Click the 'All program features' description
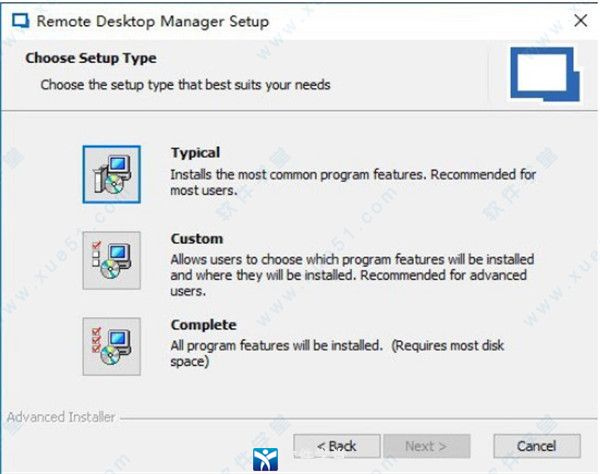 (x=337, y=354)
